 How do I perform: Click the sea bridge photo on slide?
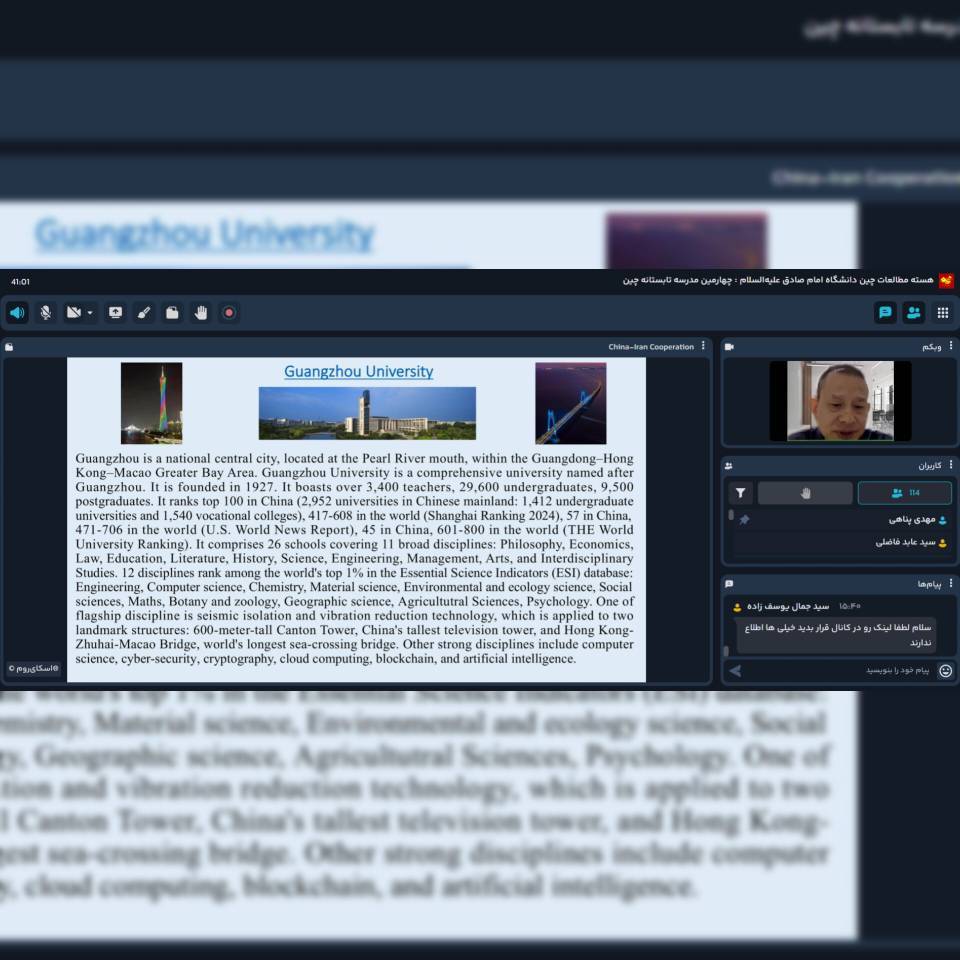tap(571, 403)
